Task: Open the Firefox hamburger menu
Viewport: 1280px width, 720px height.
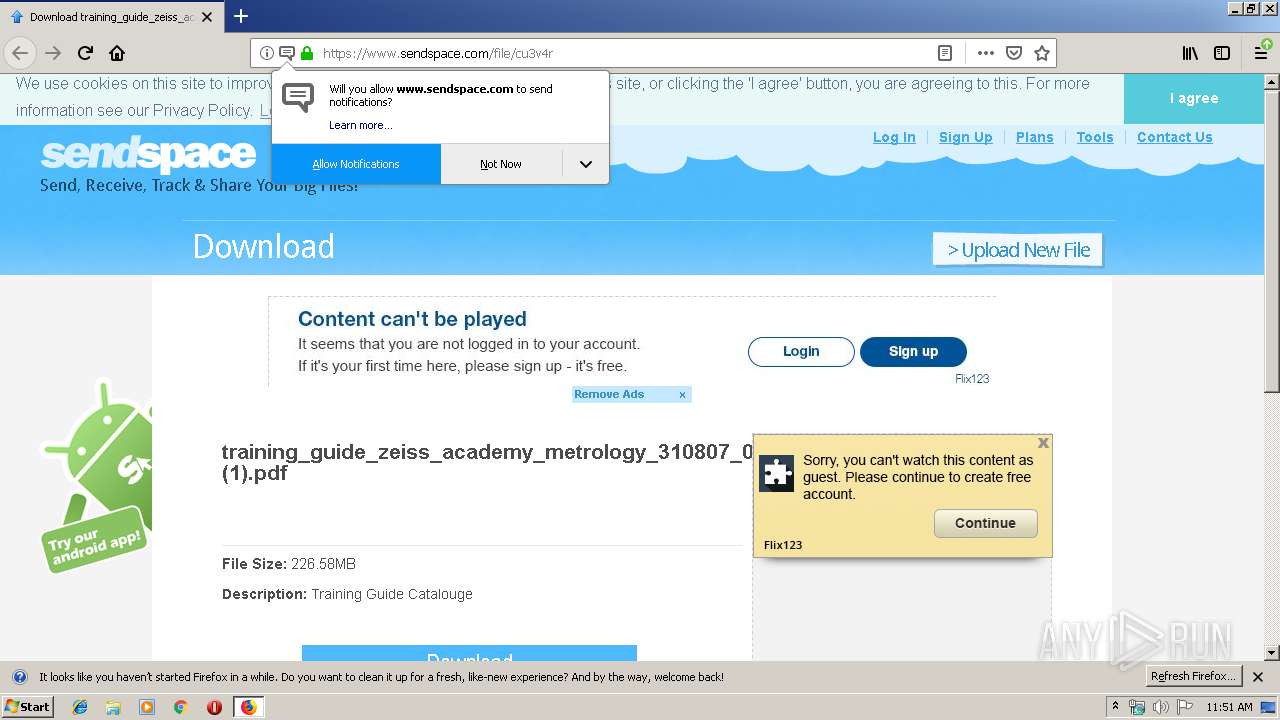Action: 1262,53
